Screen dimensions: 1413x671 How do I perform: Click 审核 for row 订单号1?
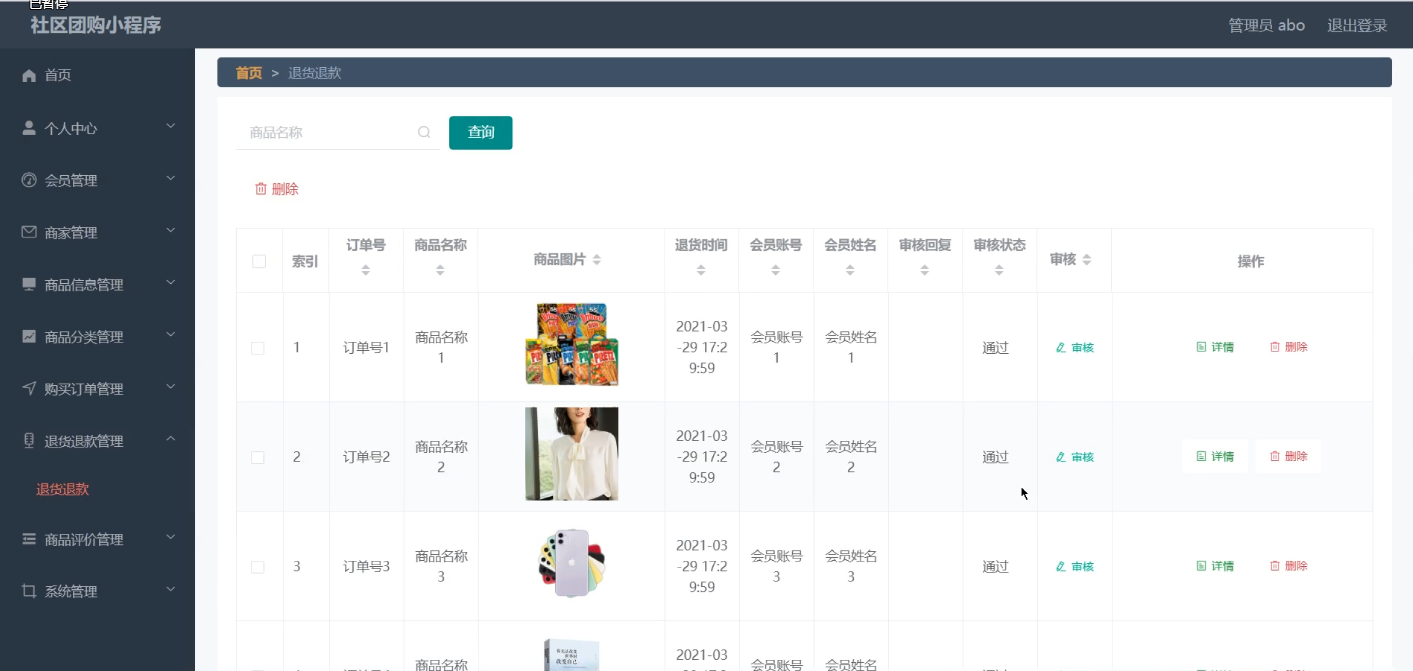pyautogui.click(x=1075, y=348)
